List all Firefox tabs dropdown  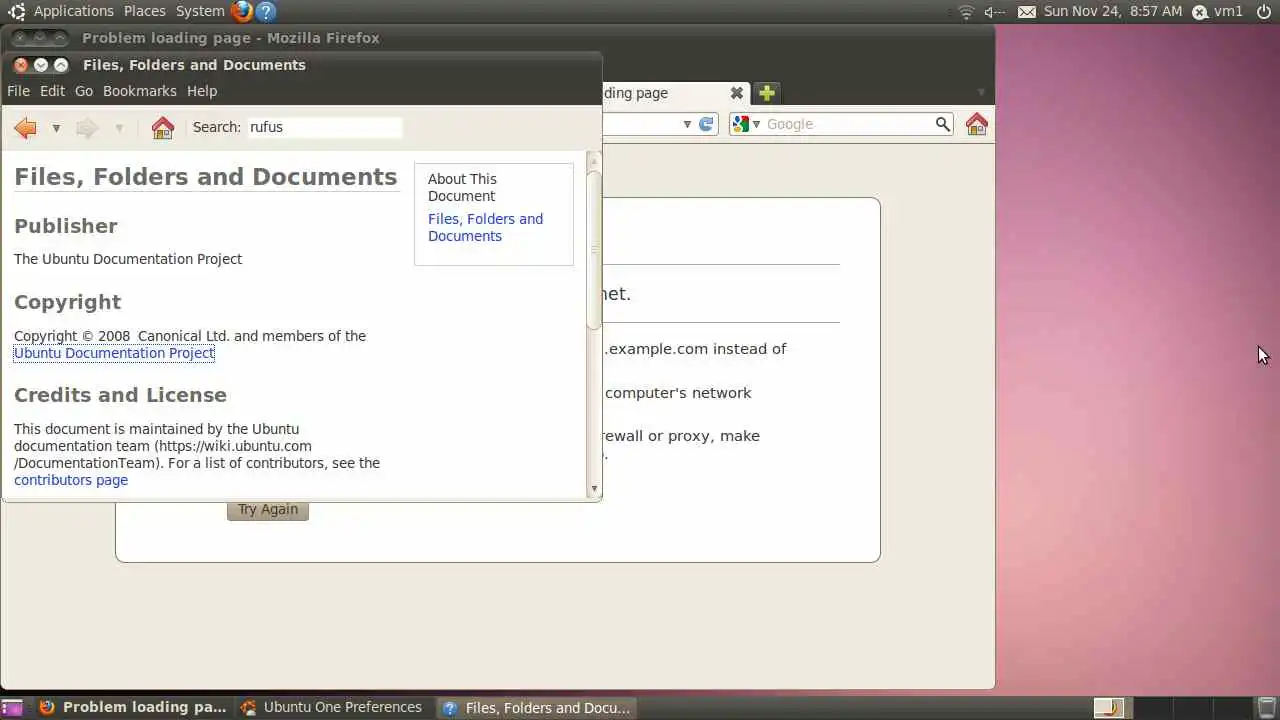[x=981, y=93]
